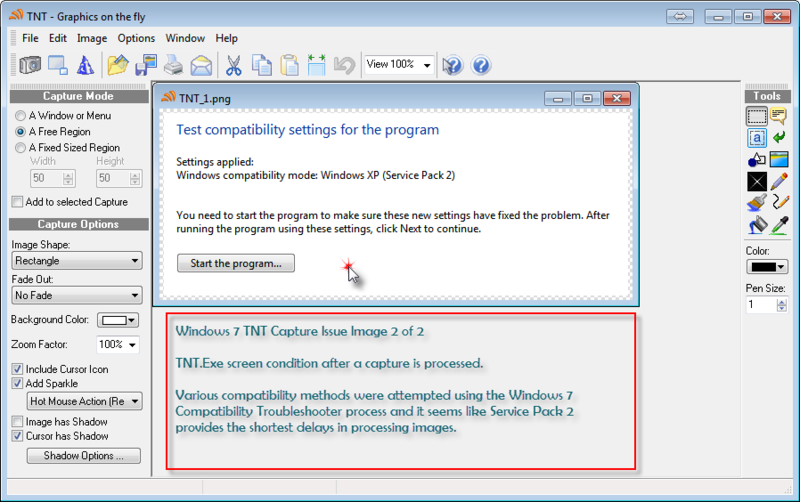Open the Background Color swatch picker

click(118, 320)
